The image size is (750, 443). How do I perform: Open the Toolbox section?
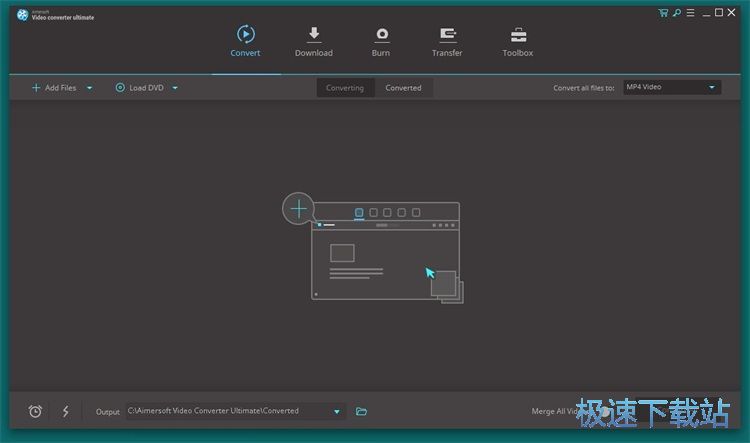click(517, 41)
